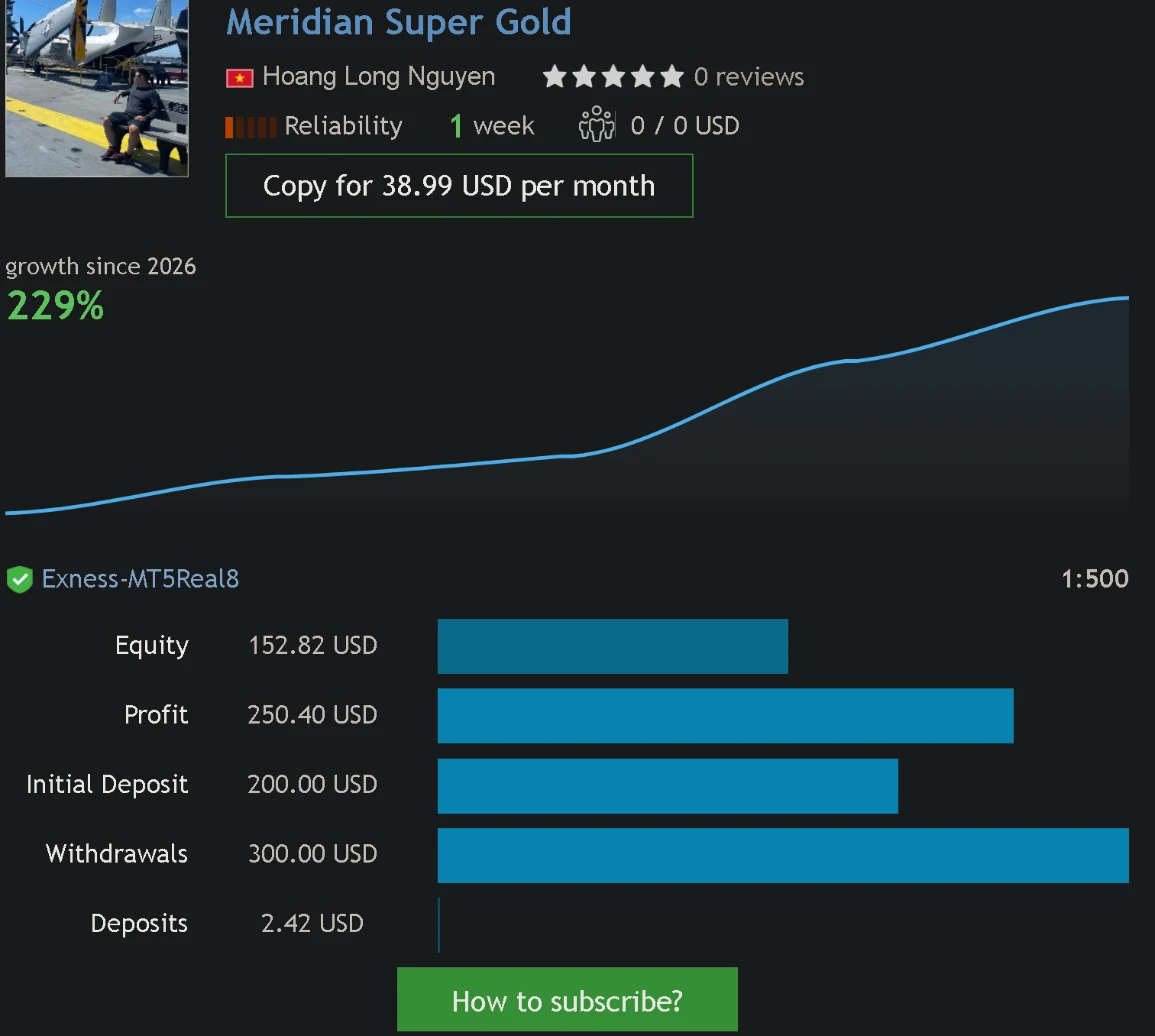Click the 300.00 USD withdrawals value
Image resolution: width=1155 pixels, height=1036 pixels.
(x=313, y=854)
